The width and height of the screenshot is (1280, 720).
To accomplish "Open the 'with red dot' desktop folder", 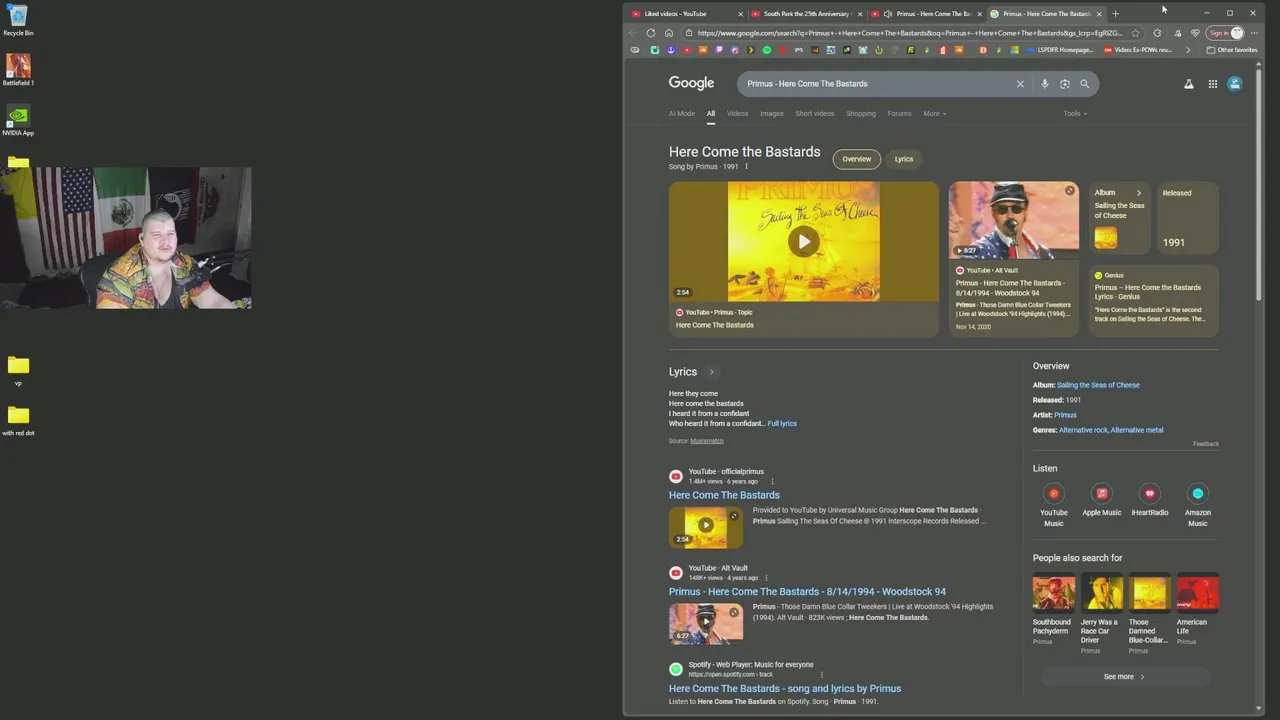I will [18, 420].
